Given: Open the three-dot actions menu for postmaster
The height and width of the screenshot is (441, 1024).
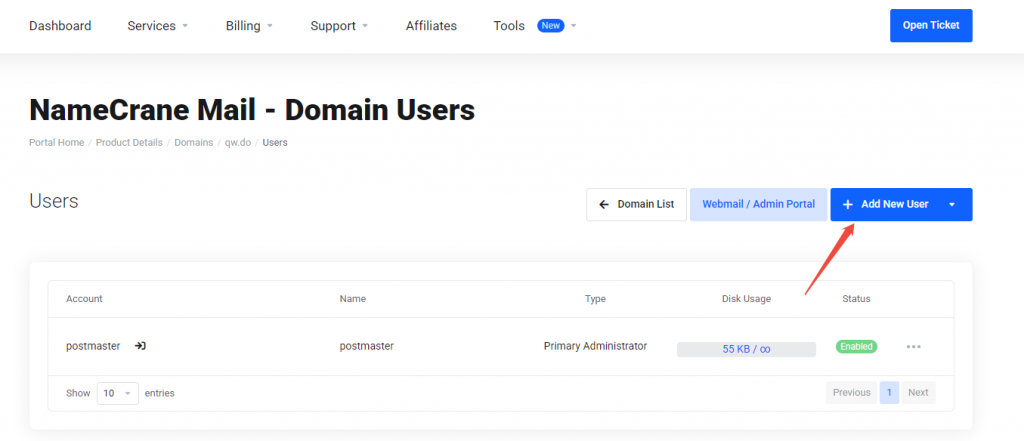Looking at the screenshot, I should (x=913, y=347).
